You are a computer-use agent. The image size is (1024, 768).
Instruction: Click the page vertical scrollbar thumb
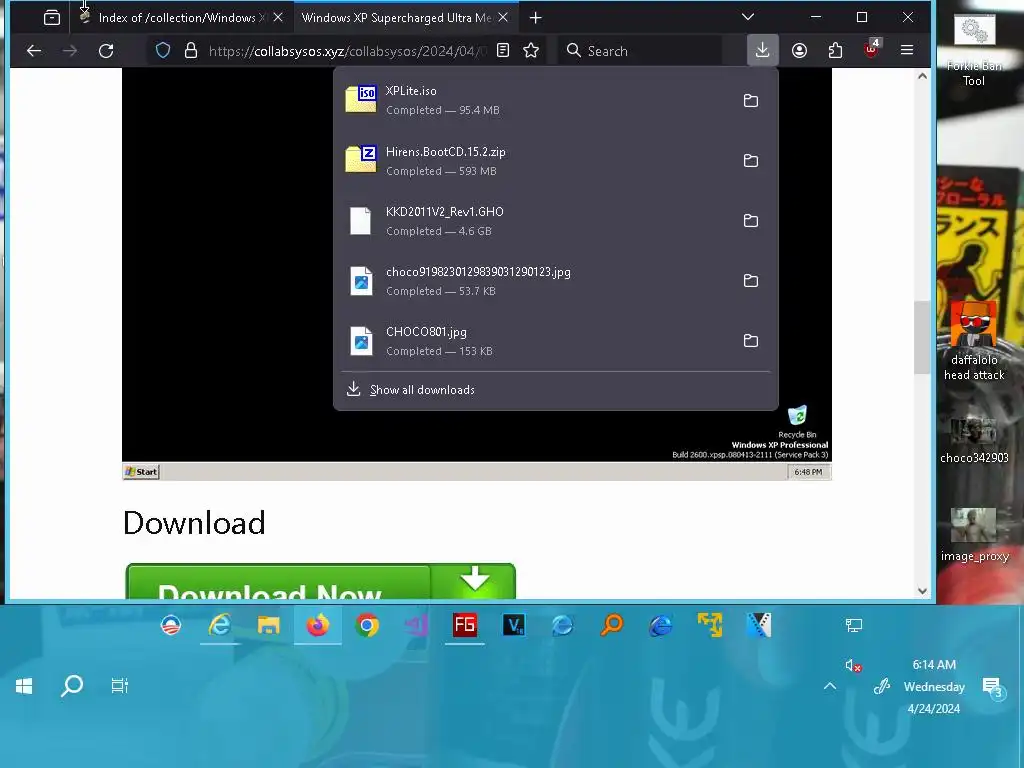(x=921, y=337)
